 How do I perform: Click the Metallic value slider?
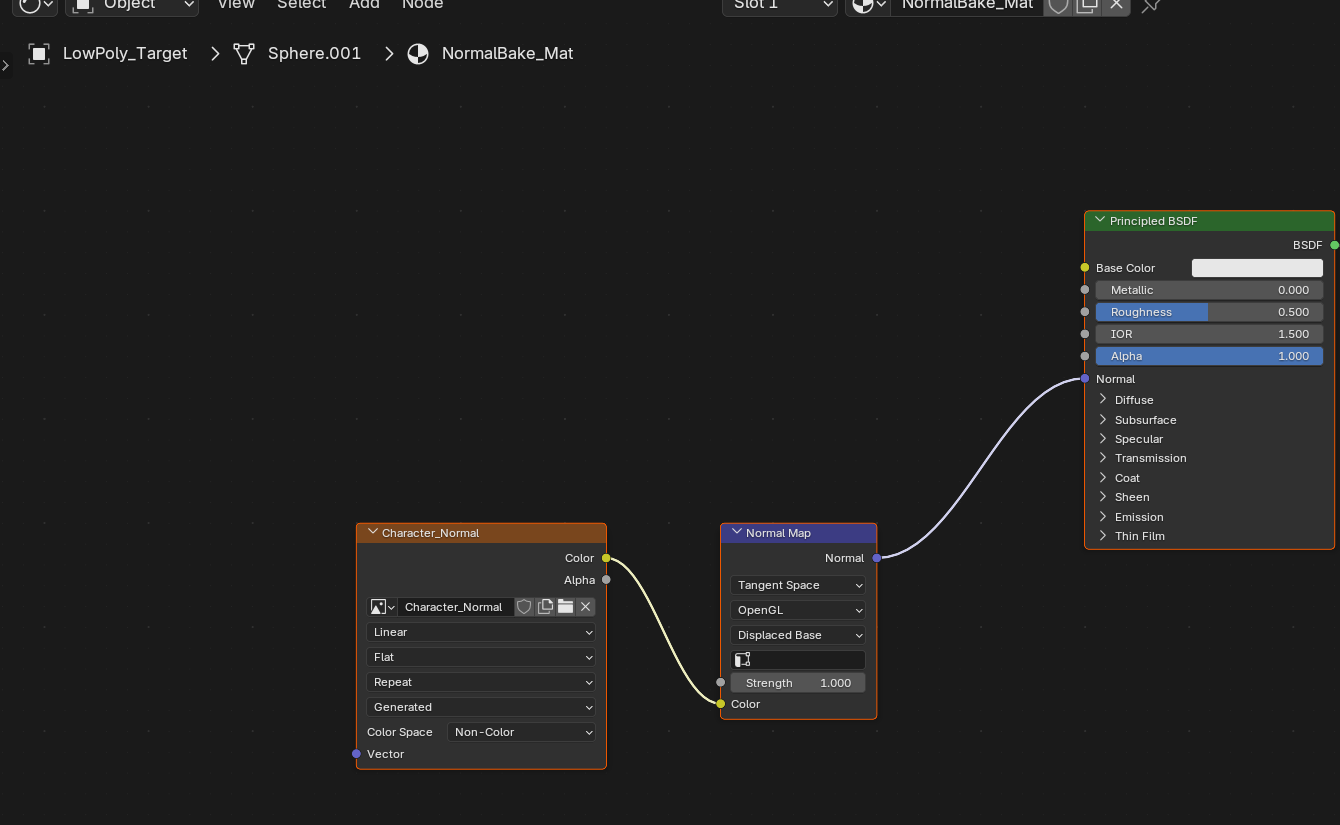point(1209,290)
